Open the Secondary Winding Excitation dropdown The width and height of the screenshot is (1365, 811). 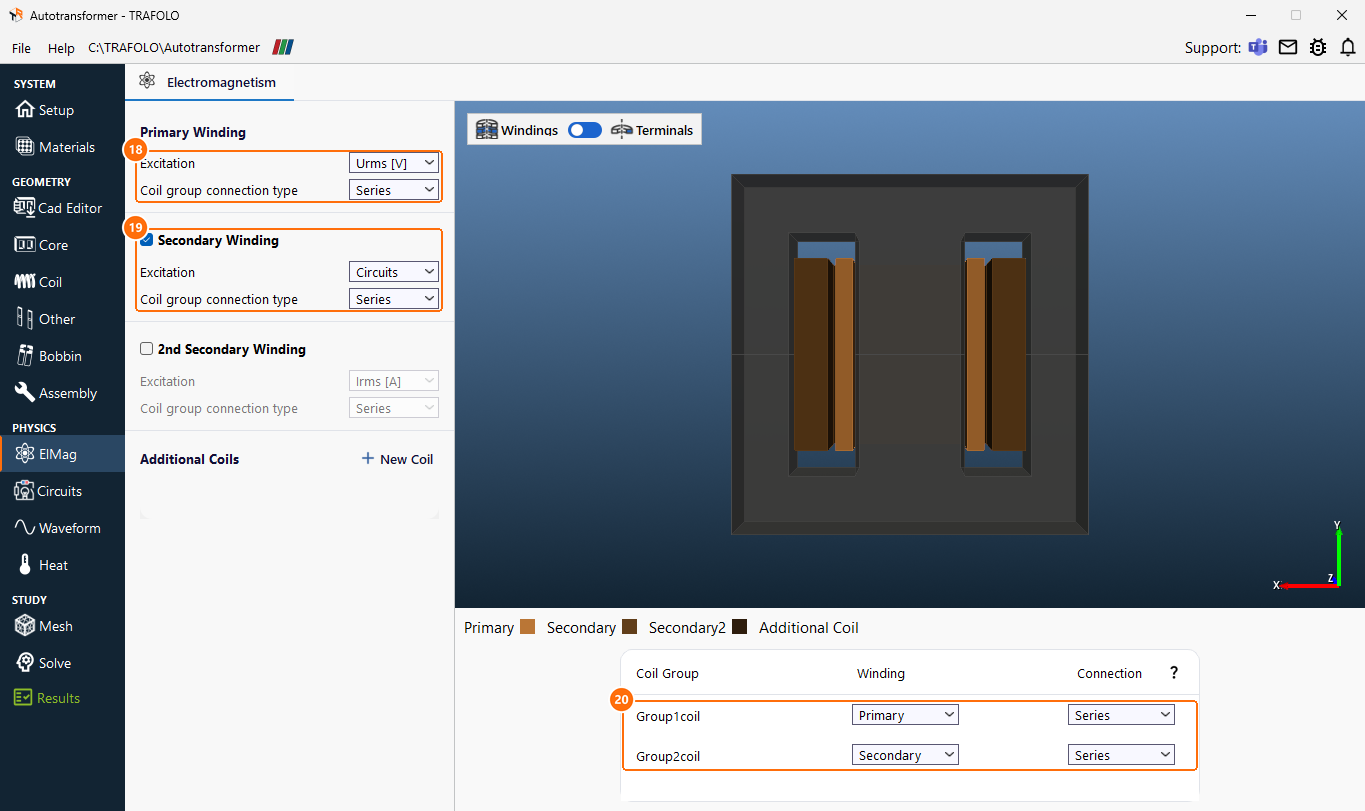point(394,272)
